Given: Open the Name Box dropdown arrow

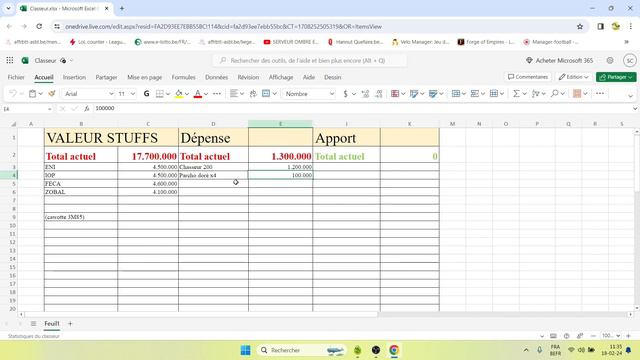Looking at the screenshot, I should [49, 109].
